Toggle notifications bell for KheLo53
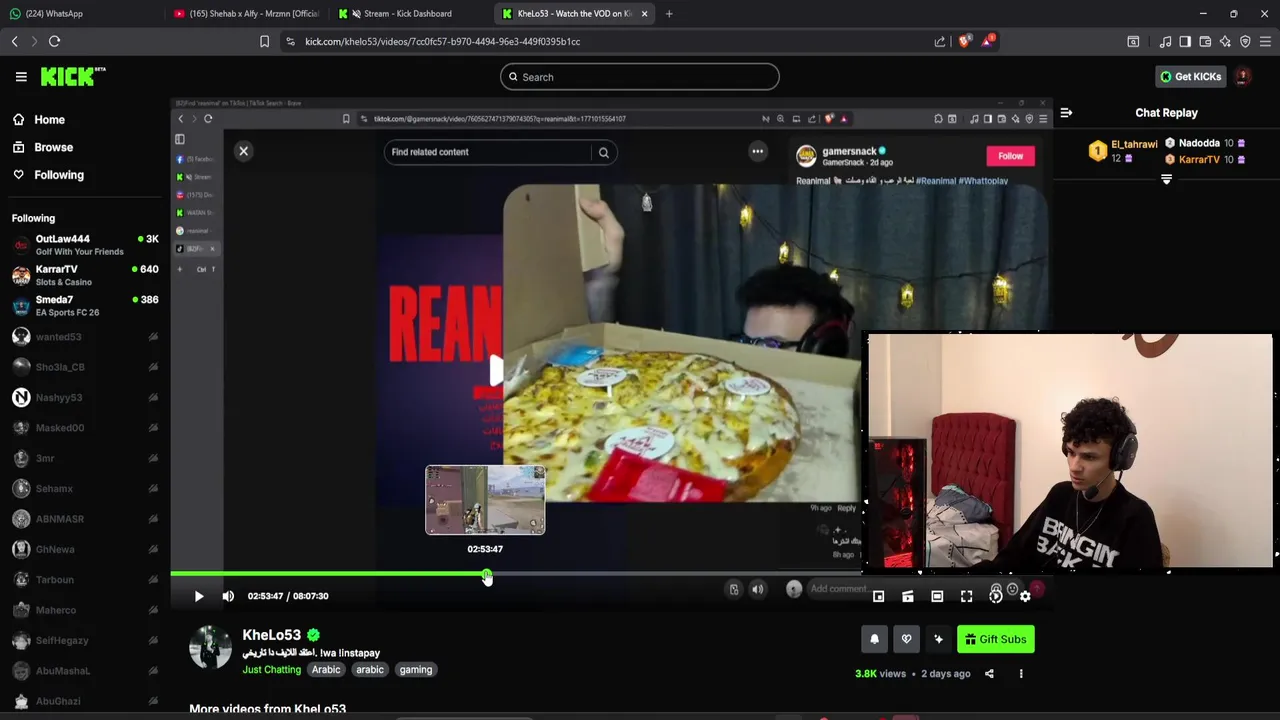Image resolution: width=1280 pixels, height=720 pixels. (874, 639)
